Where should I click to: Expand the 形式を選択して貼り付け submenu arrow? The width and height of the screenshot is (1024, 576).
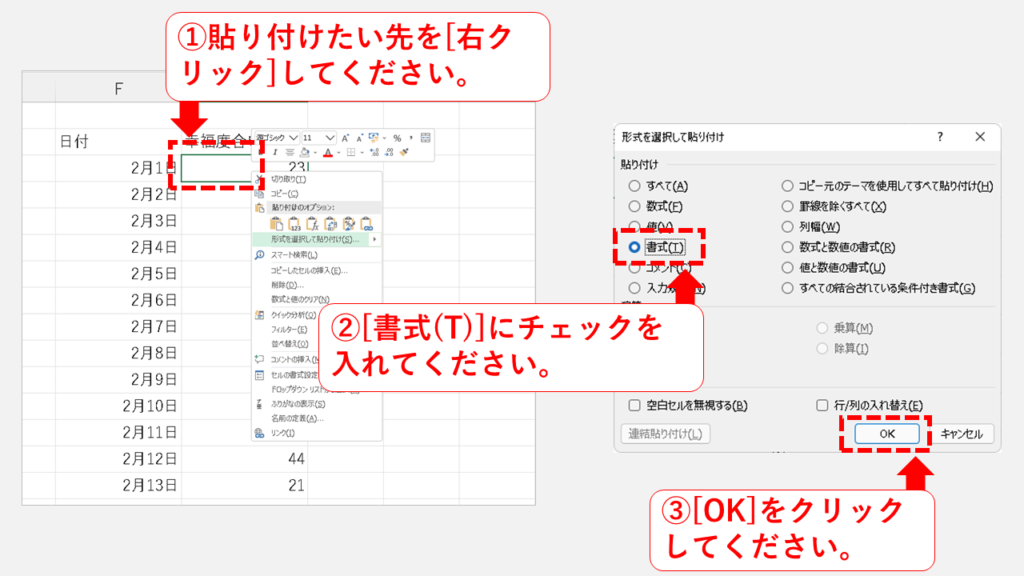pos(375,240)
